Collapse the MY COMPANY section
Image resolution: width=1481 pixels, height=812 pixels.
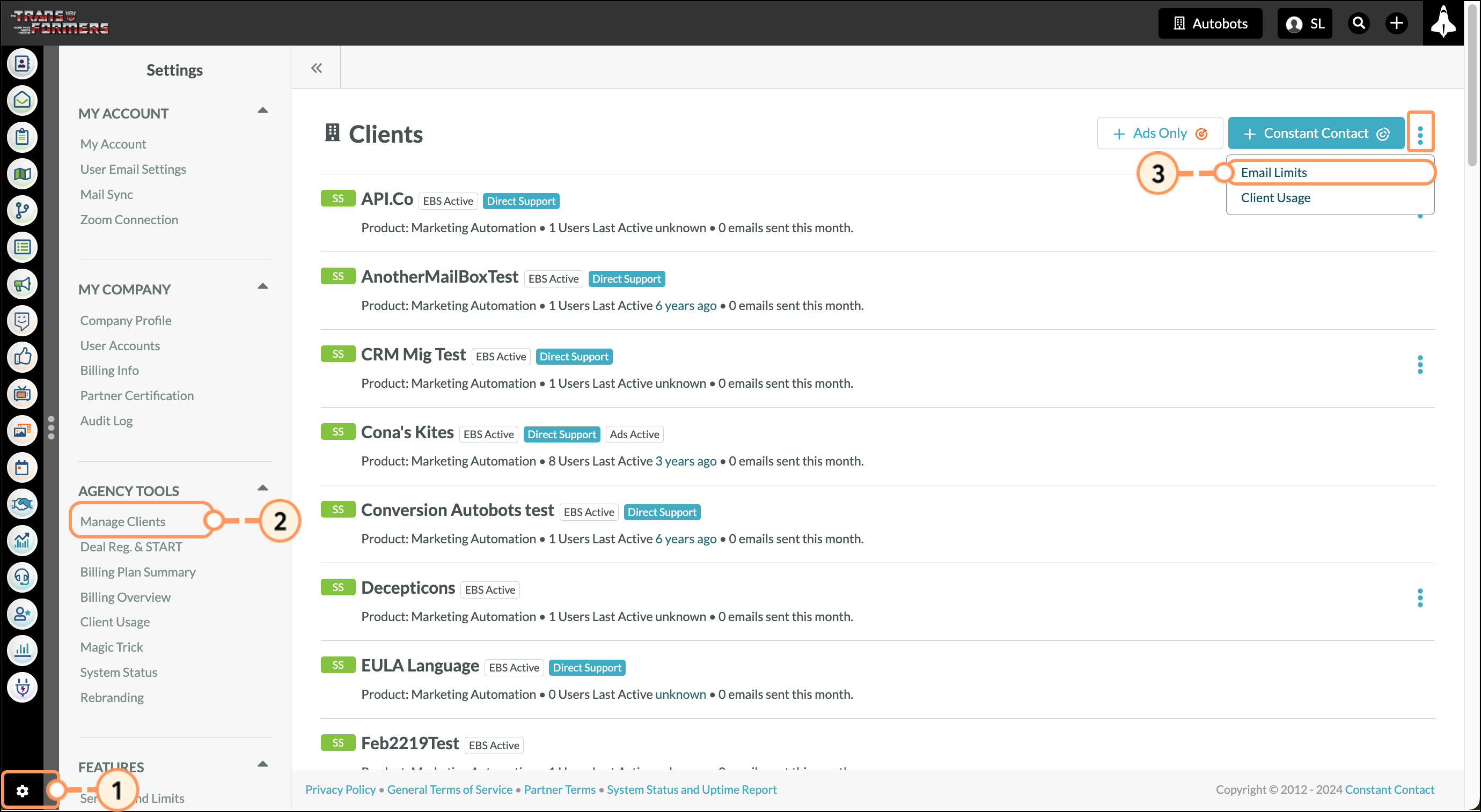tap(263, 286)
